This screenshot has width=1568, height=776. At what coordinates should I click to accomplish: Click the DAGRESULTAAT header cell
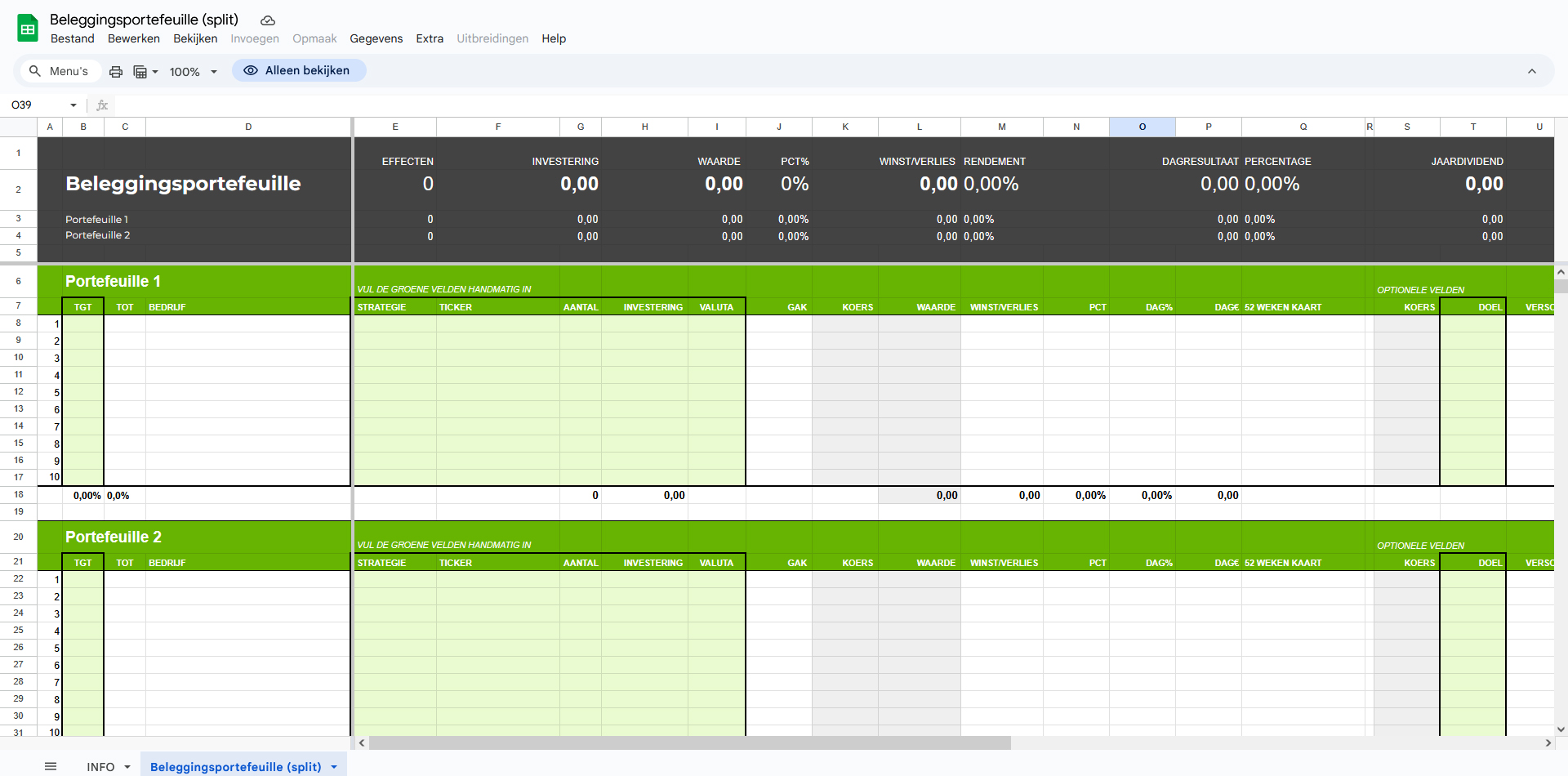pos(1200,162)
